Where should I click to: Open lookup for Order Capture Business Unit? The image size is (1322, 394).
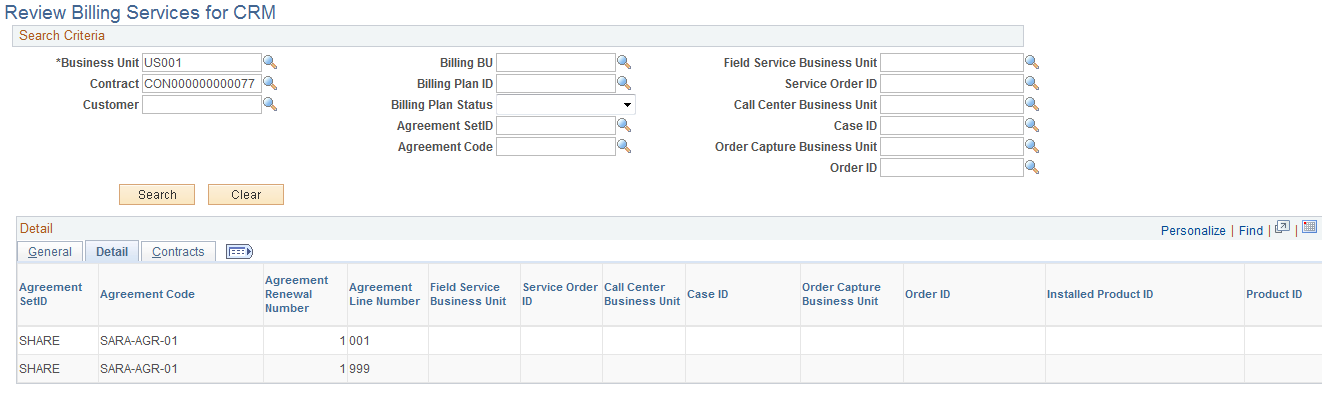[x=1032, y=147]
